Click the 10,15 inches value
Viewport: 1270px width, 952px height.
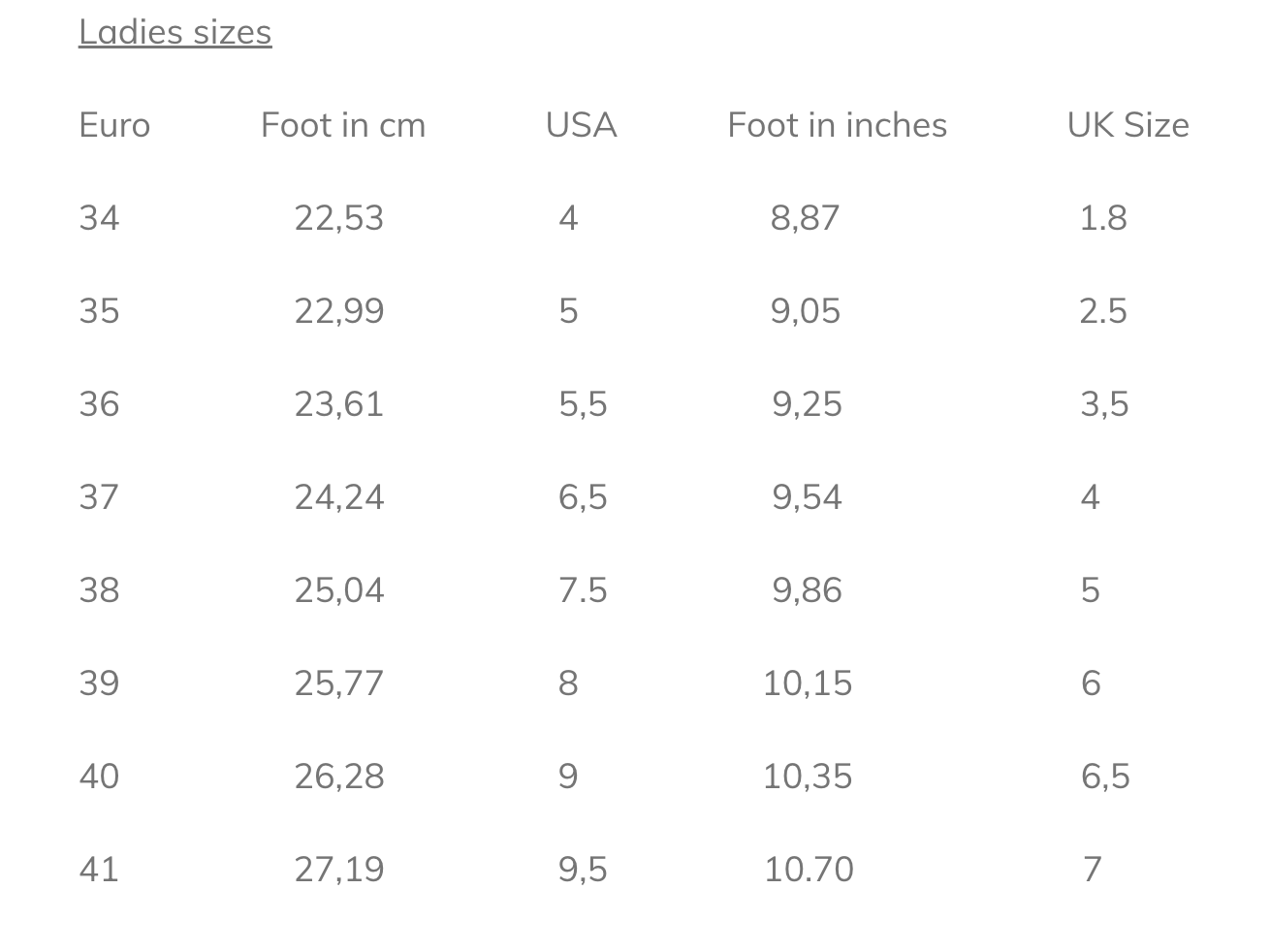(808, 683)
